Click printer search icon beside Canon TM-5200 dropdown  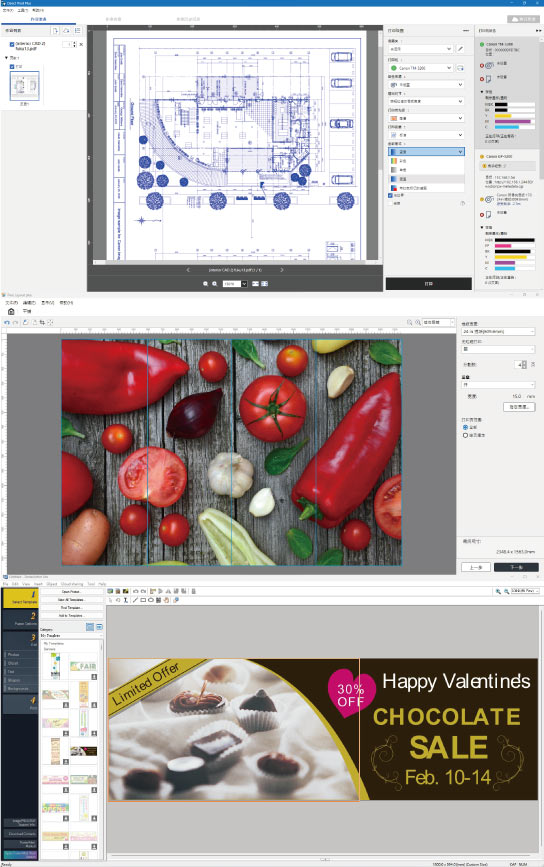pyautogui.click(x=460, y=68)
